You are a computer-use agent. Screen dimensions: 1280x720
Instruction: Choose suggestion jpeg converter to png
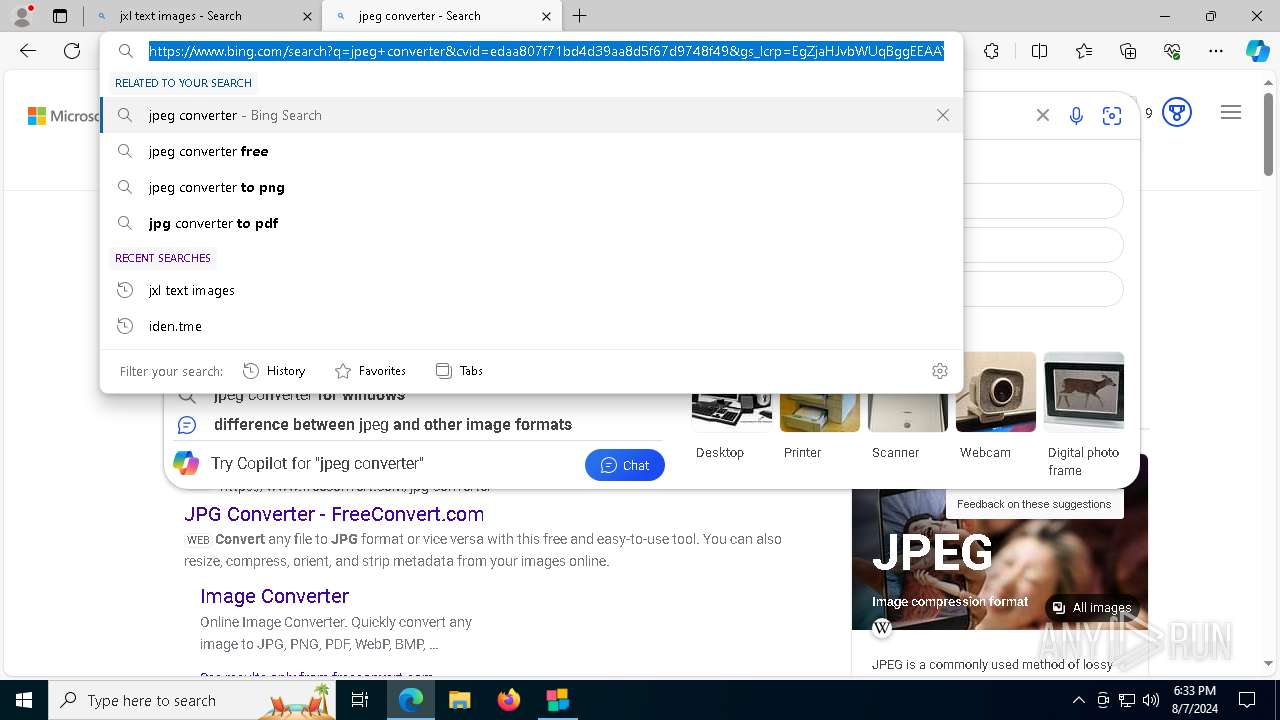[531, 187]
